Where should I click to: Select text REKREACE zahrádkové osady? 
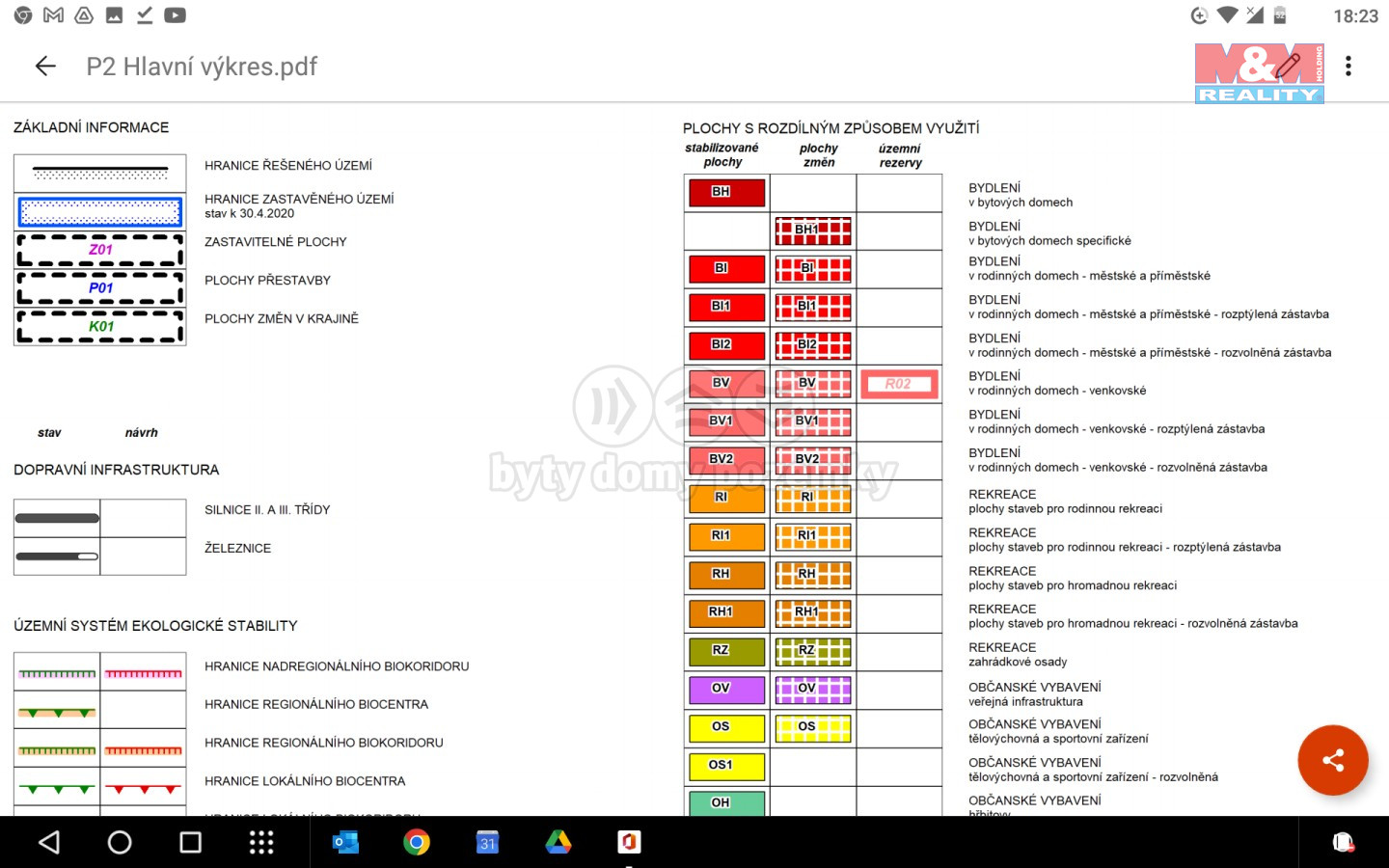click(1018, 655)
